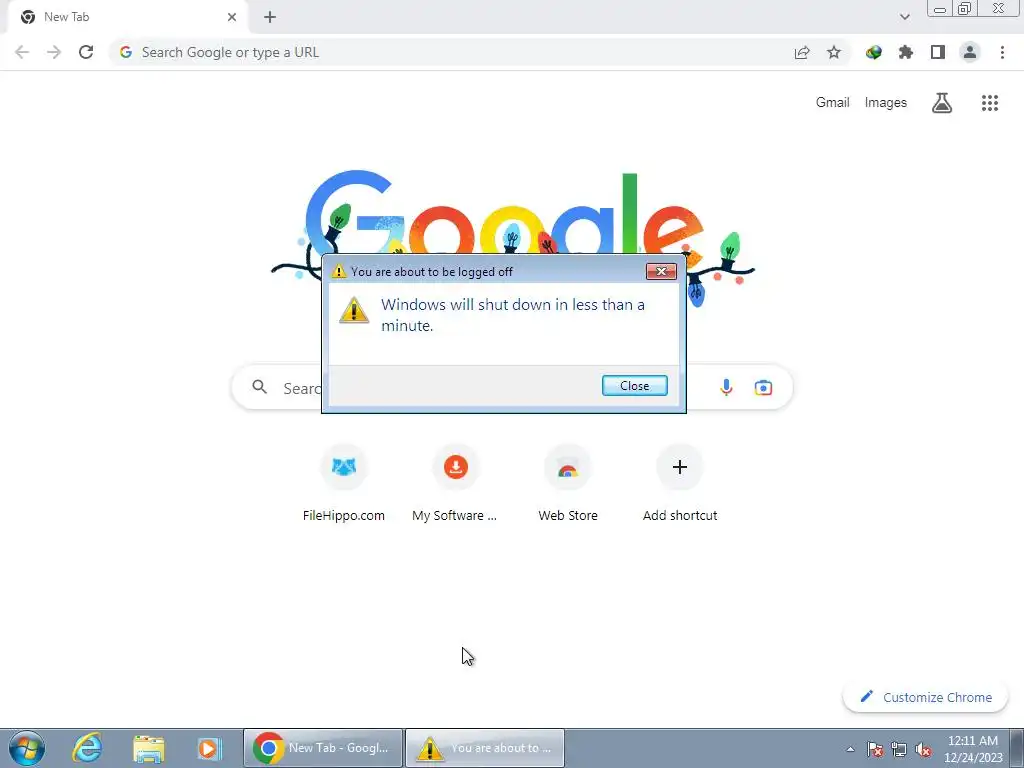1024x768 pixels.
Task: Open the Extensions puzzle piece menu
Action: [906, 52]
